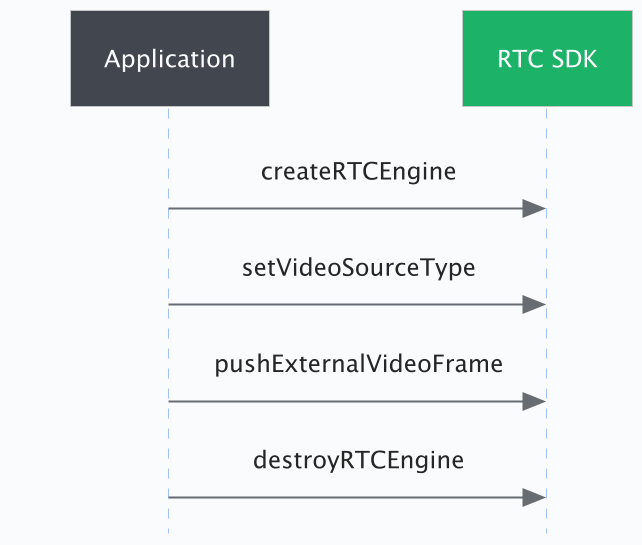The width and height of the screenshot is (642, 545).
Task: Select the setVideoSourceType arrow's start on Application lifeline
Action: [170, 304]
